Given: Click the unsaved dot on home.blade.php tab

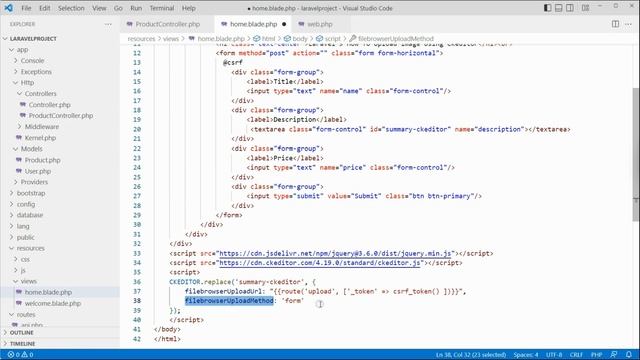Looking at the screenshot, I should (x=284, y=24).
